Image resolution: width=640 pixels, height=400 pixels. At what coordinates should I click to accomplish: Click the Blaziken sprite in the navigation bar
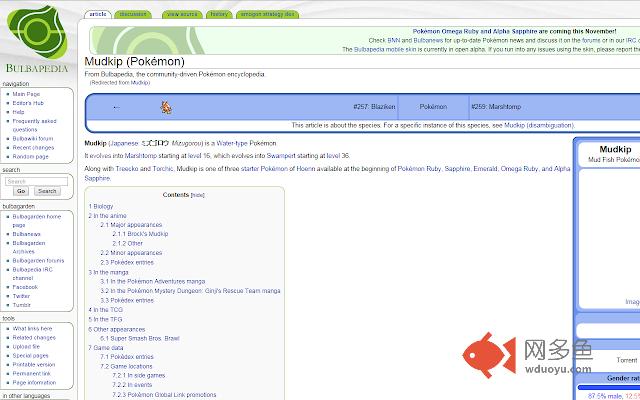(x=166, y=107)
